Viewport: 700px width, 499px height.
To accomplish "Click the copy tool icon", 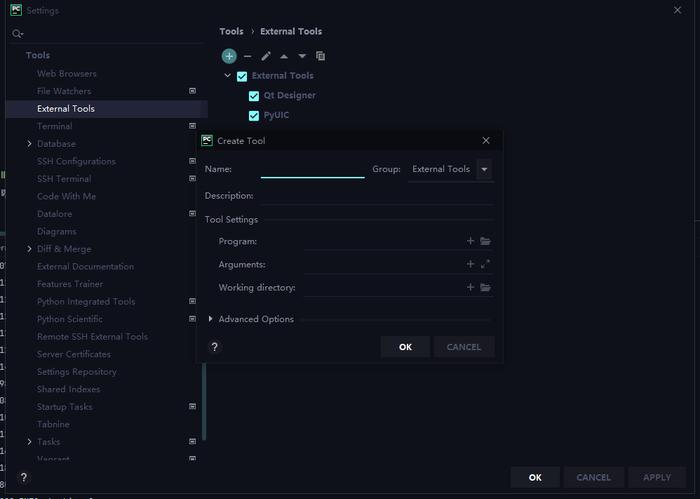I will (320, 56).
